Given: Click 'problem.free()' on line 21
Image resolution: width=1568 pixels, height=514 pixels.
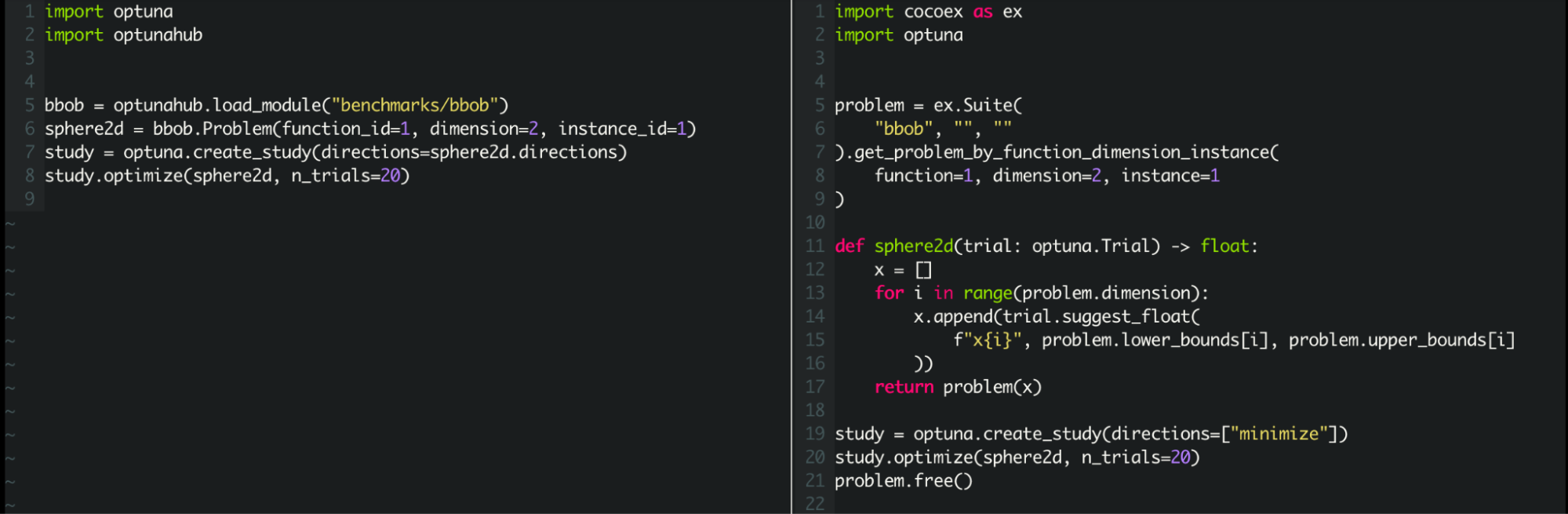Looking at the screenshot, I should (904, 481).
